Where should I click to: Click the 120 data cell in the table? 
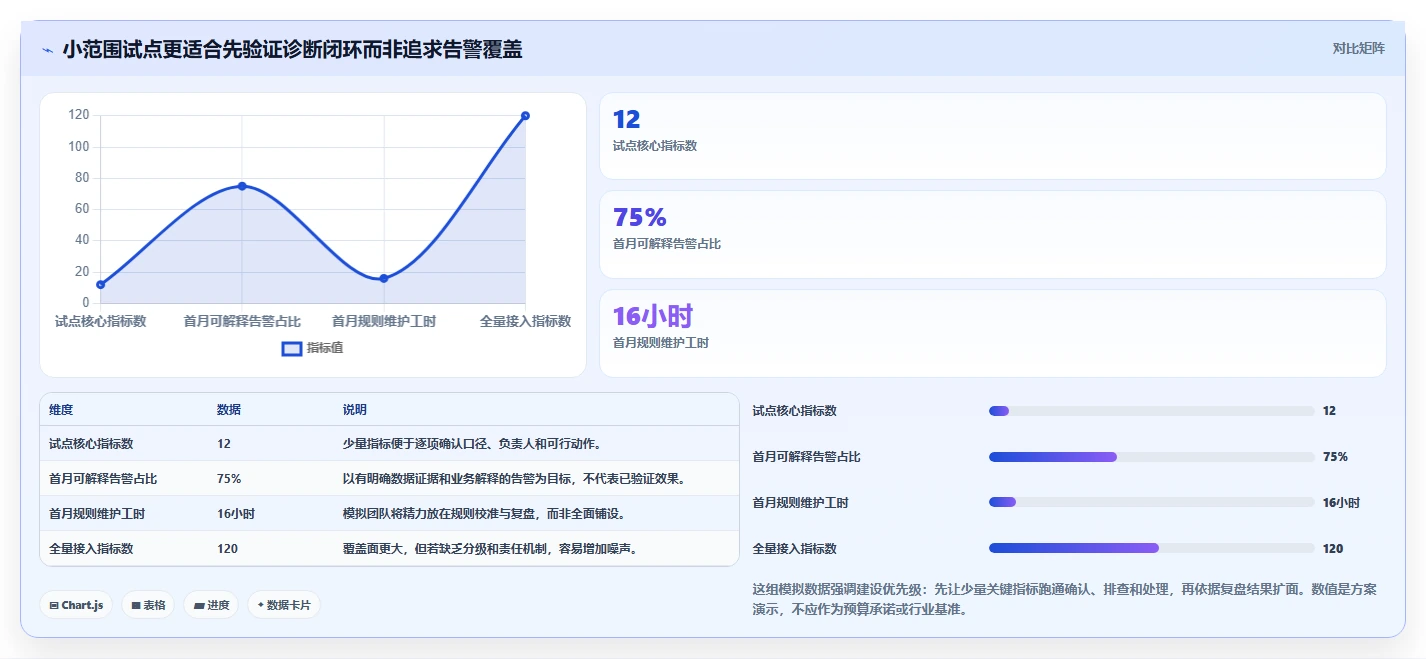227,548
